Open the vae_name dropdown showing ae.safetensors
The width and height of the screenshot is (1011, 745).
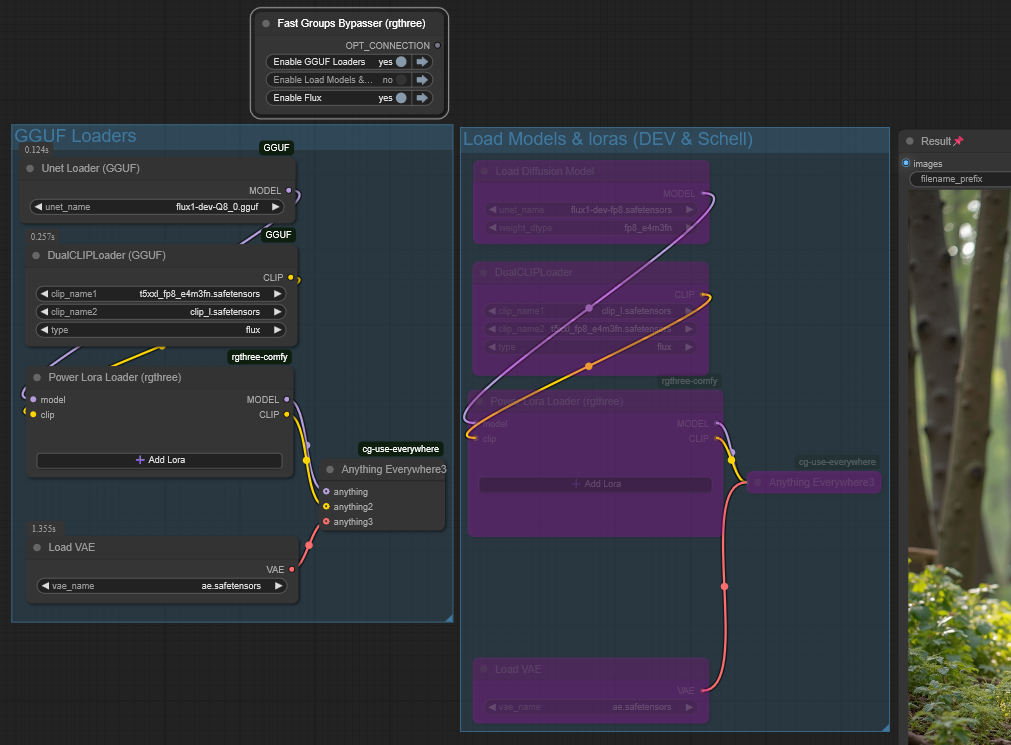(x=160, y=586)
